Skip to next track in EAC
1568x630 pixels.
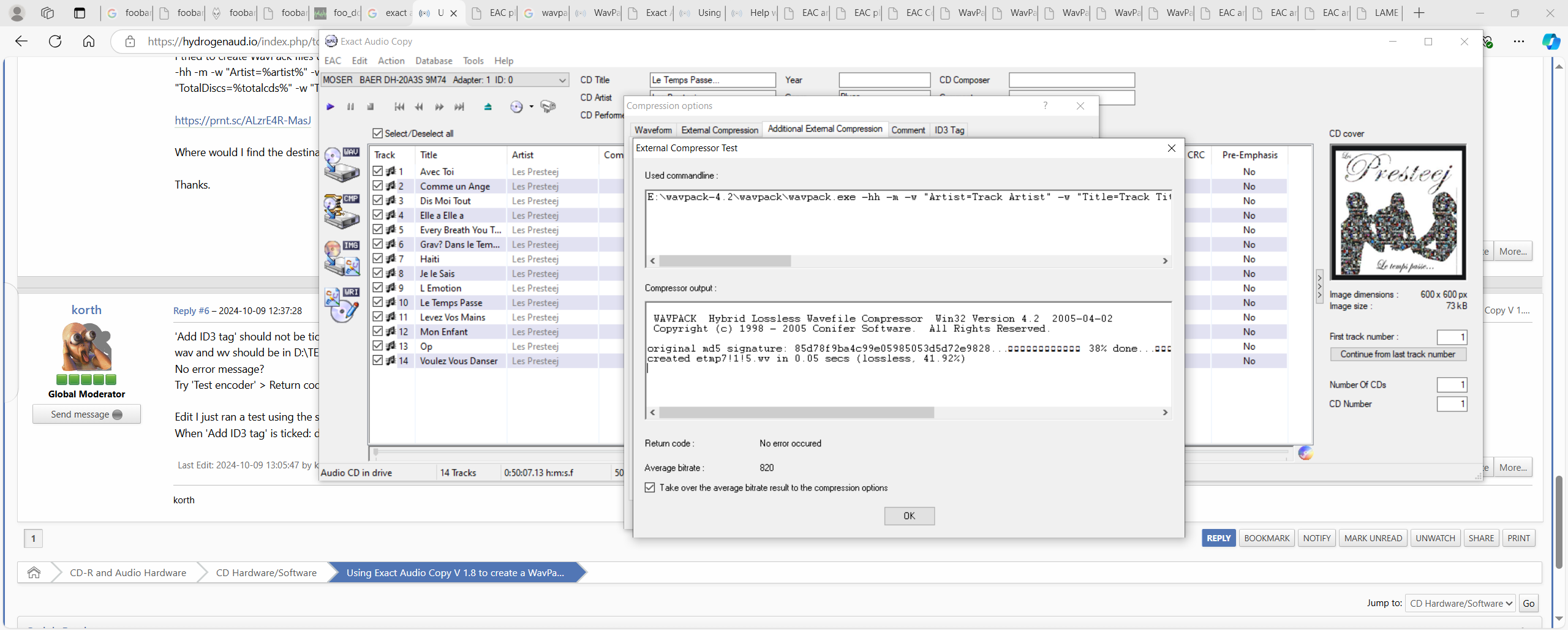[459, 107]
